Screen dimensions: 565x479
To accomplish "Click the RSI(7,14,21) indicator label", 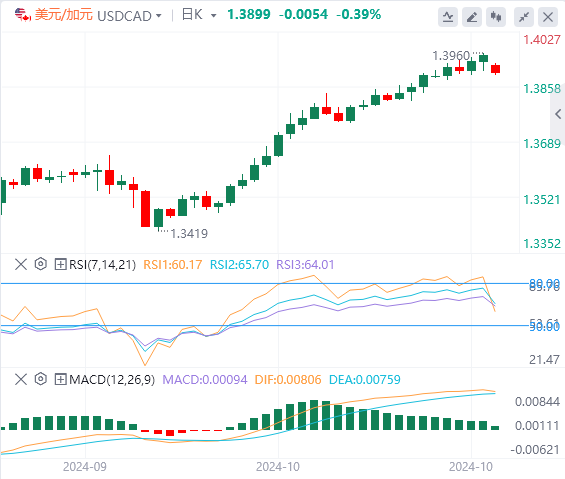I will click(102, 265).
